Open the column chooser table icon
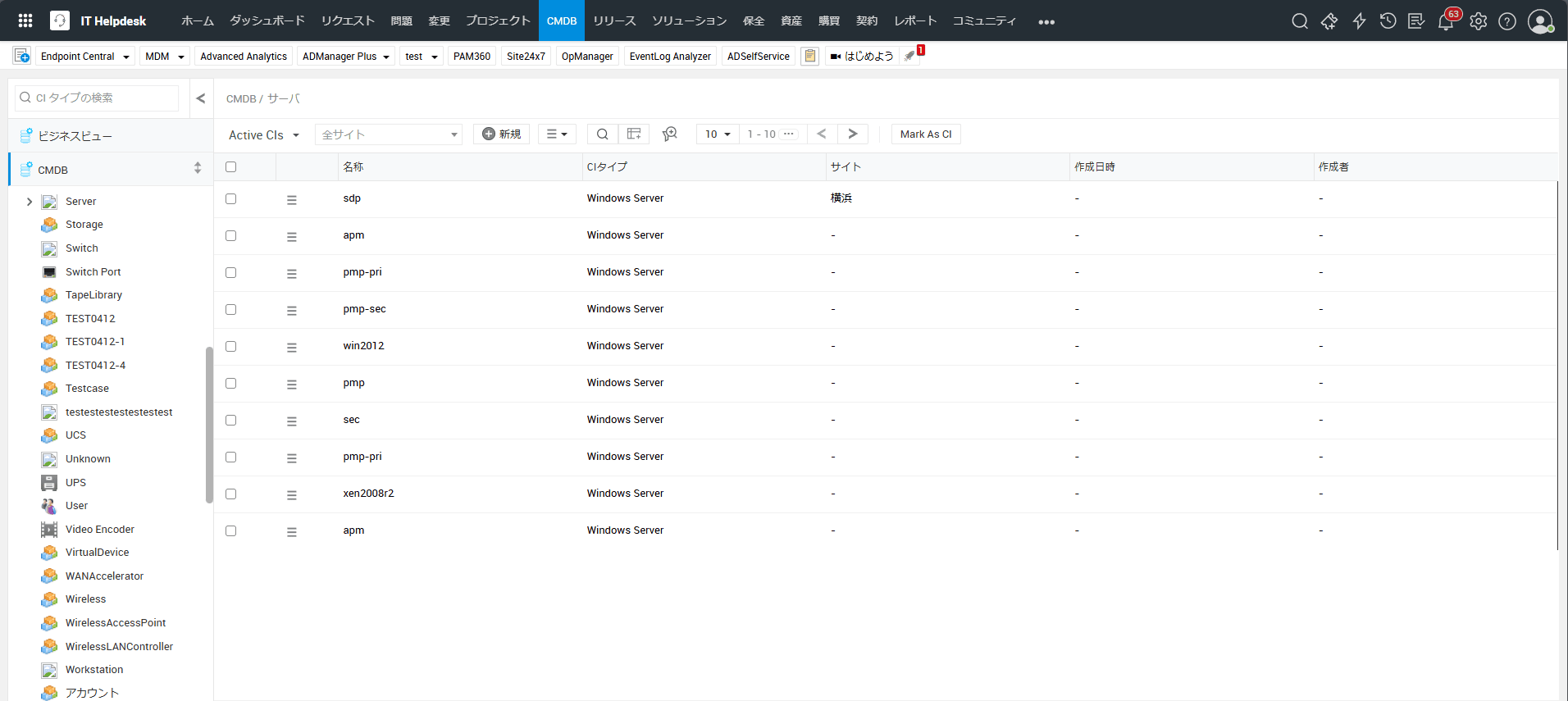 634,134
